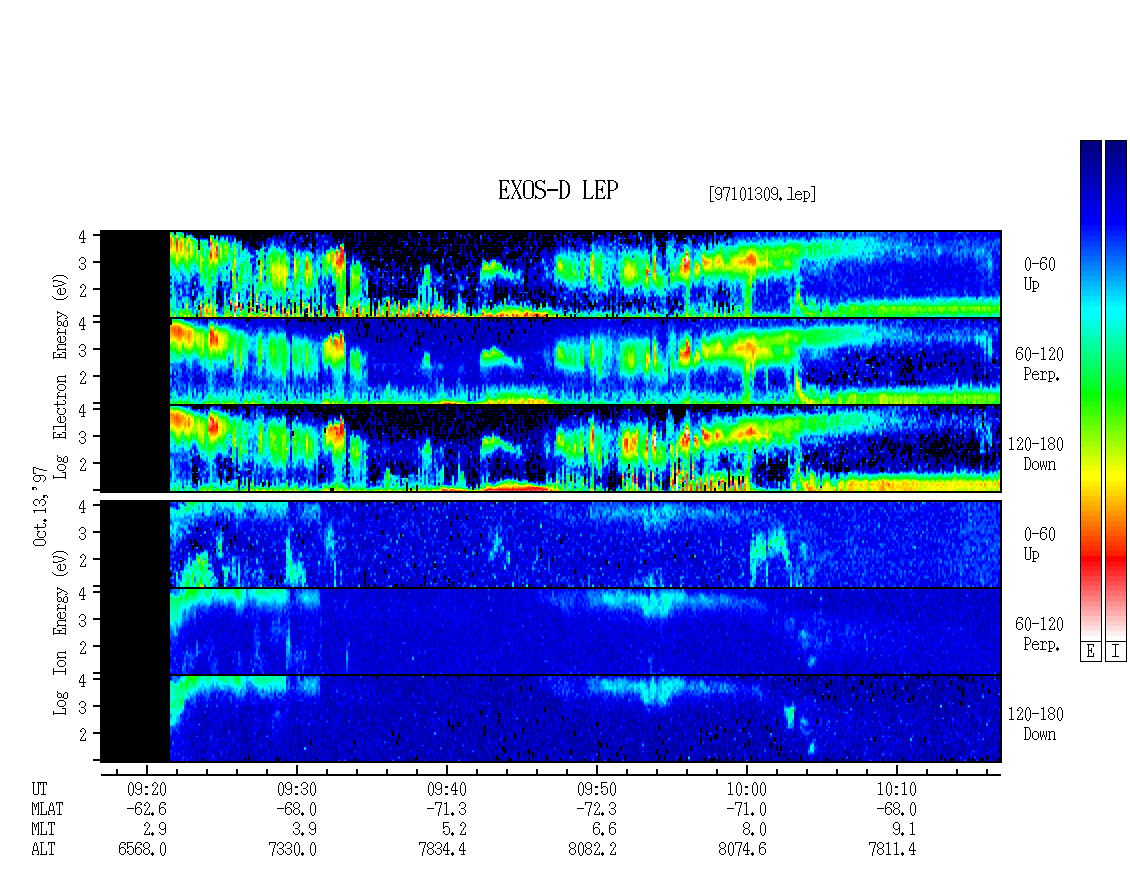This screenshot has width=1130, height=875.
Task: Click the ion 0-60 Up panel label
Action: pyautogui.click(x=1039, y=543)
